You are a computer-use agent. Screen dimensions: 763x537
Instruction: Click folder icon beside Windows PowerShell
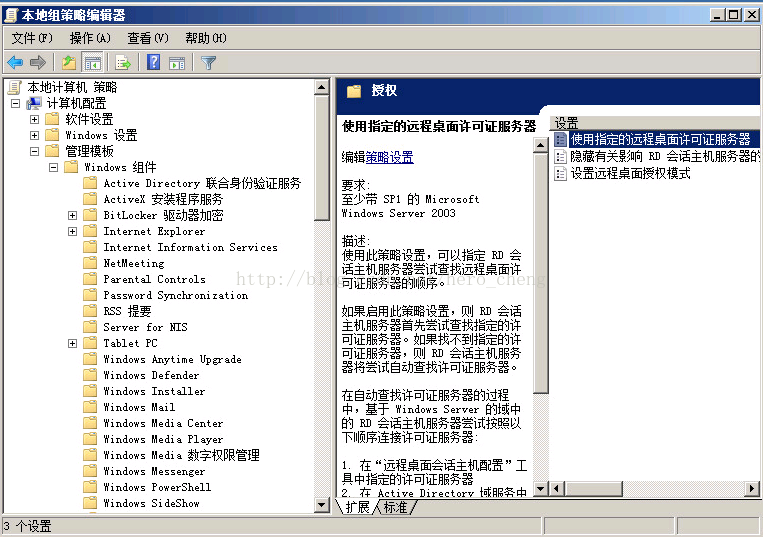(x=90, y=487)
